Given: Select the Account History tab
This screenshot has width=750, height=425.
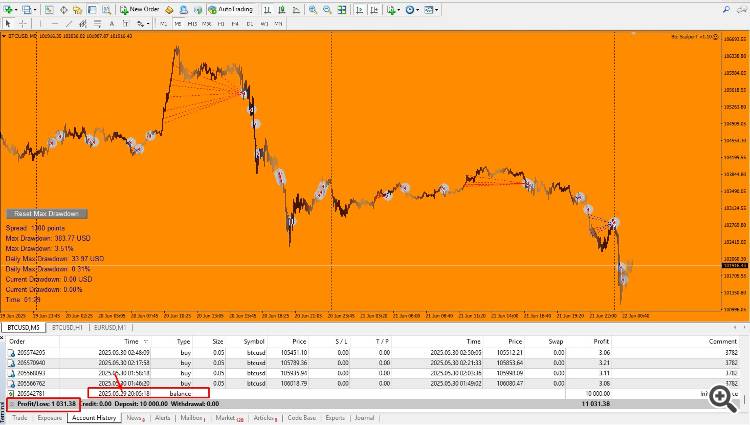Looking at the screenshot, I should point(94,418).
